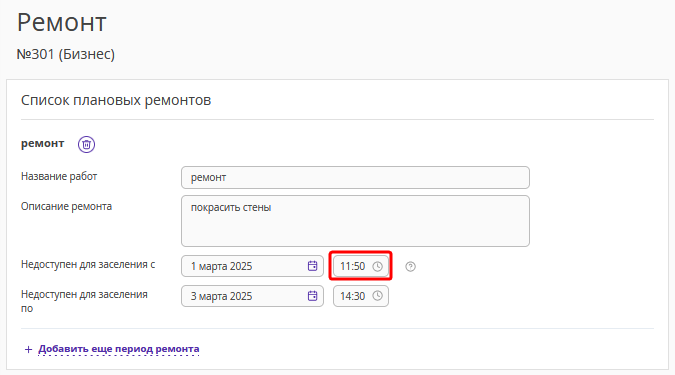Open end date field showing 3 марта 2025
The image size is (675, 375).
[252, 296]
